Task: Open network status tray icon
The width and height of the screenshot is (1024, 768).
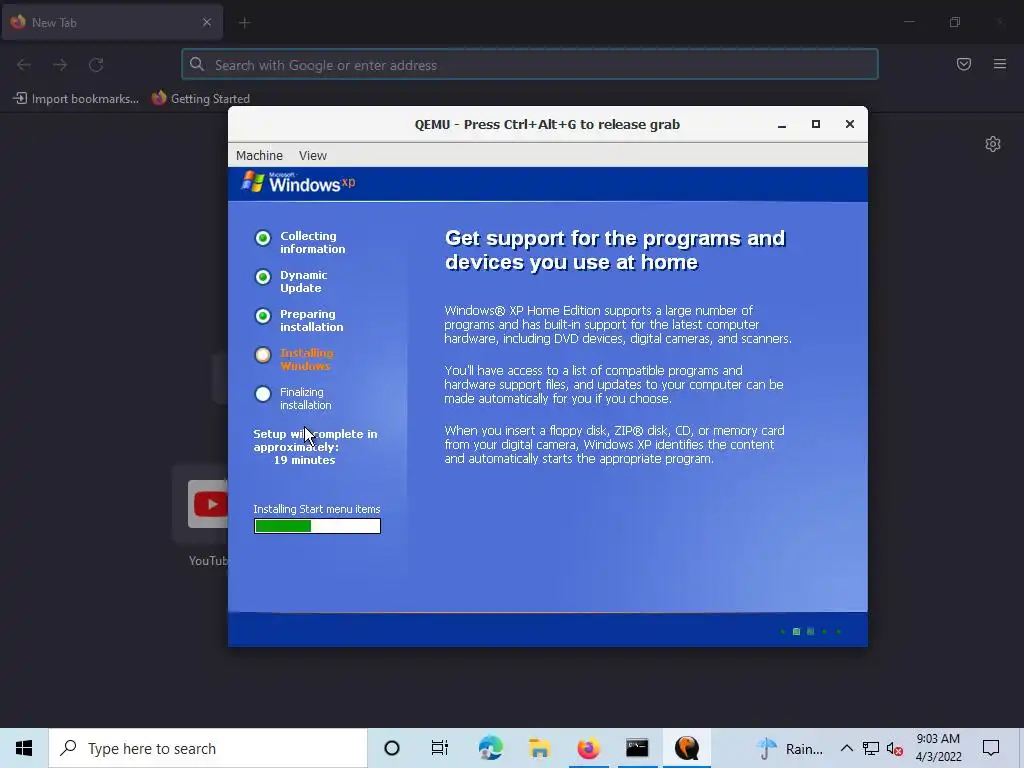Action: coord(871,748)
